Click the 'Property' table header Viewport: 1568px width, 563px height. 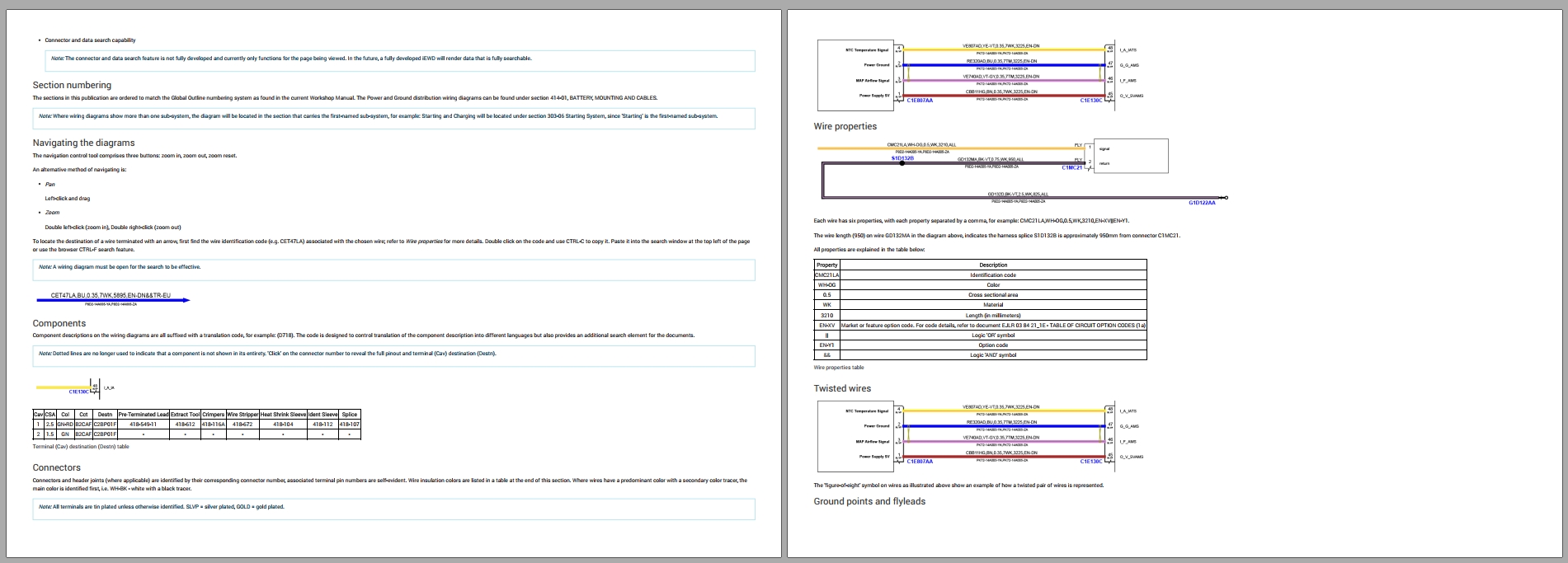(826, 265)
